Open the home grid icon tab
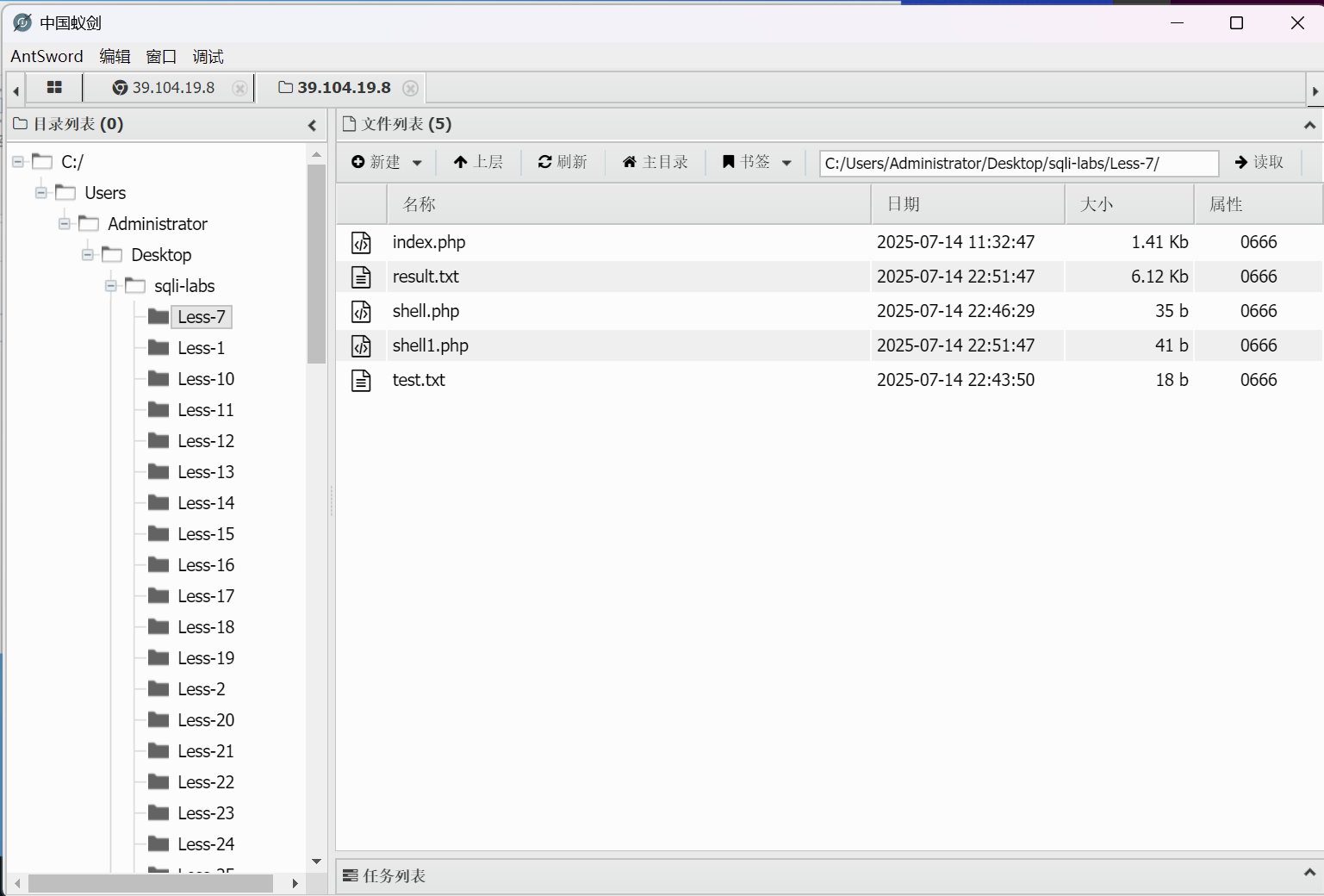Screen dimensions: 1324x896 pyautogui.click(x=54, y=88)
